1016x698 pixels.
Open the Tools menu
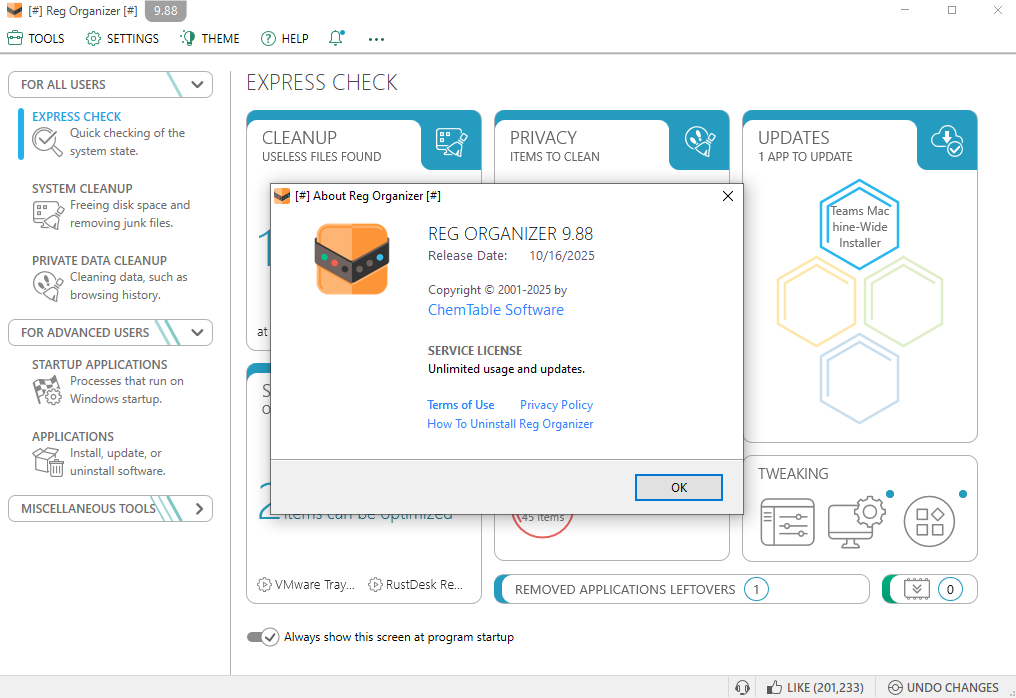coord(36,39)
